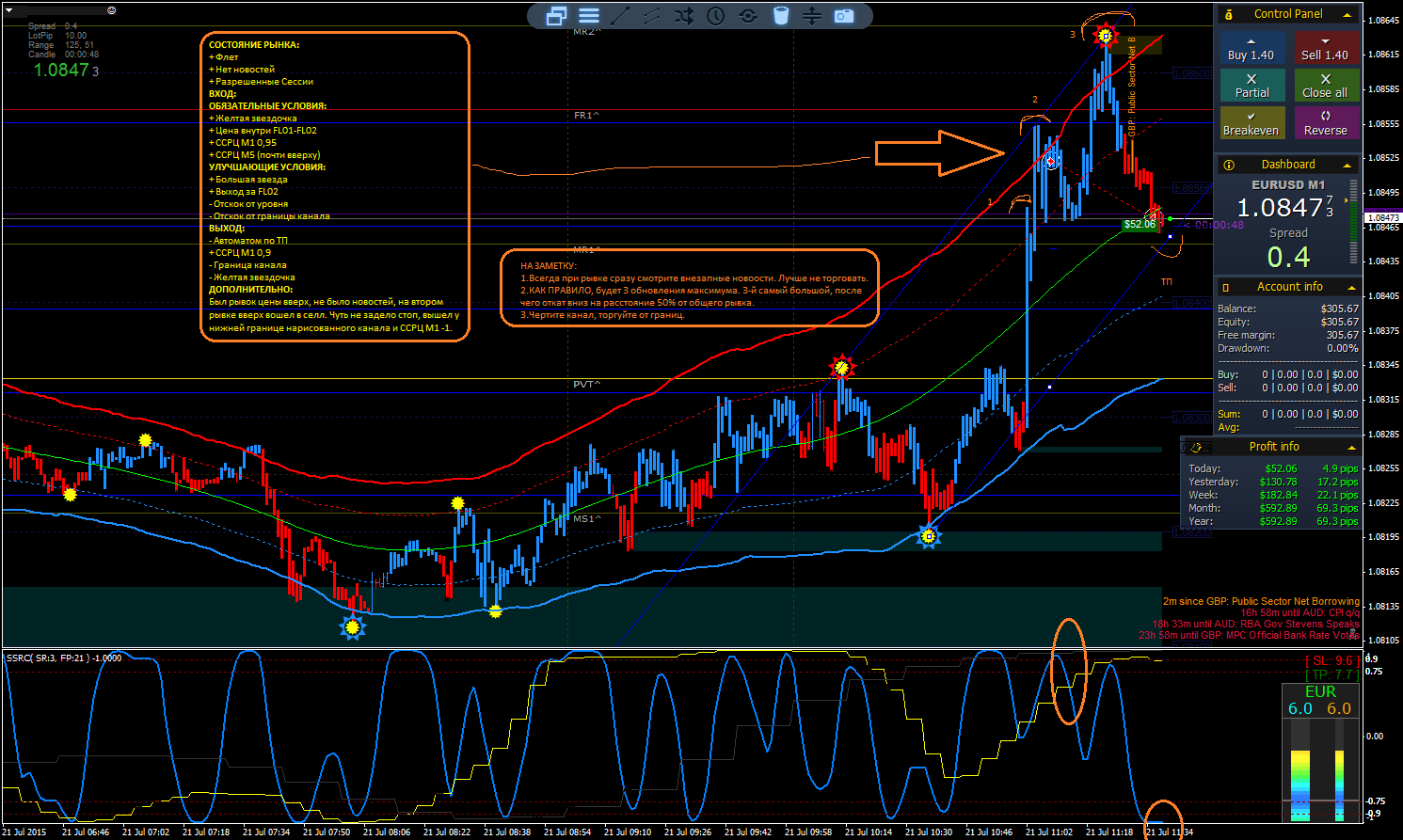Click the small round icon beside the top-left bar

[112, 10]
